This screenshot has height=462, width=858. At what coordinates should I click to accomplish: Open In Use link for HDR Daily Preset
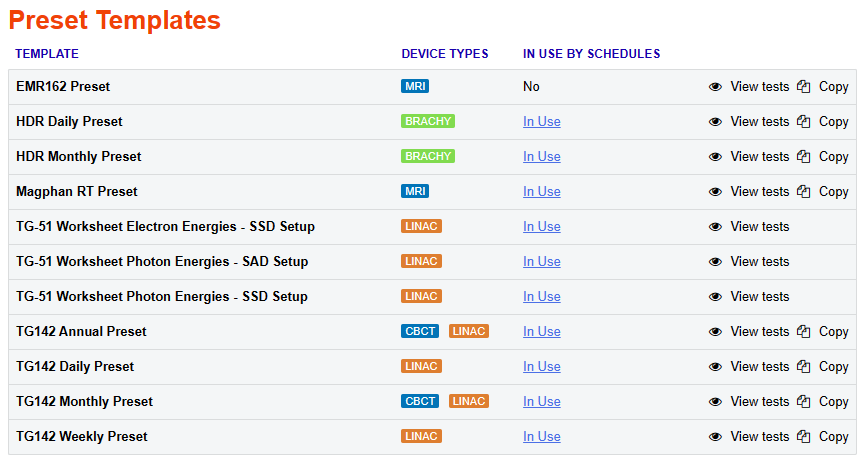click(x=541, y=122)
